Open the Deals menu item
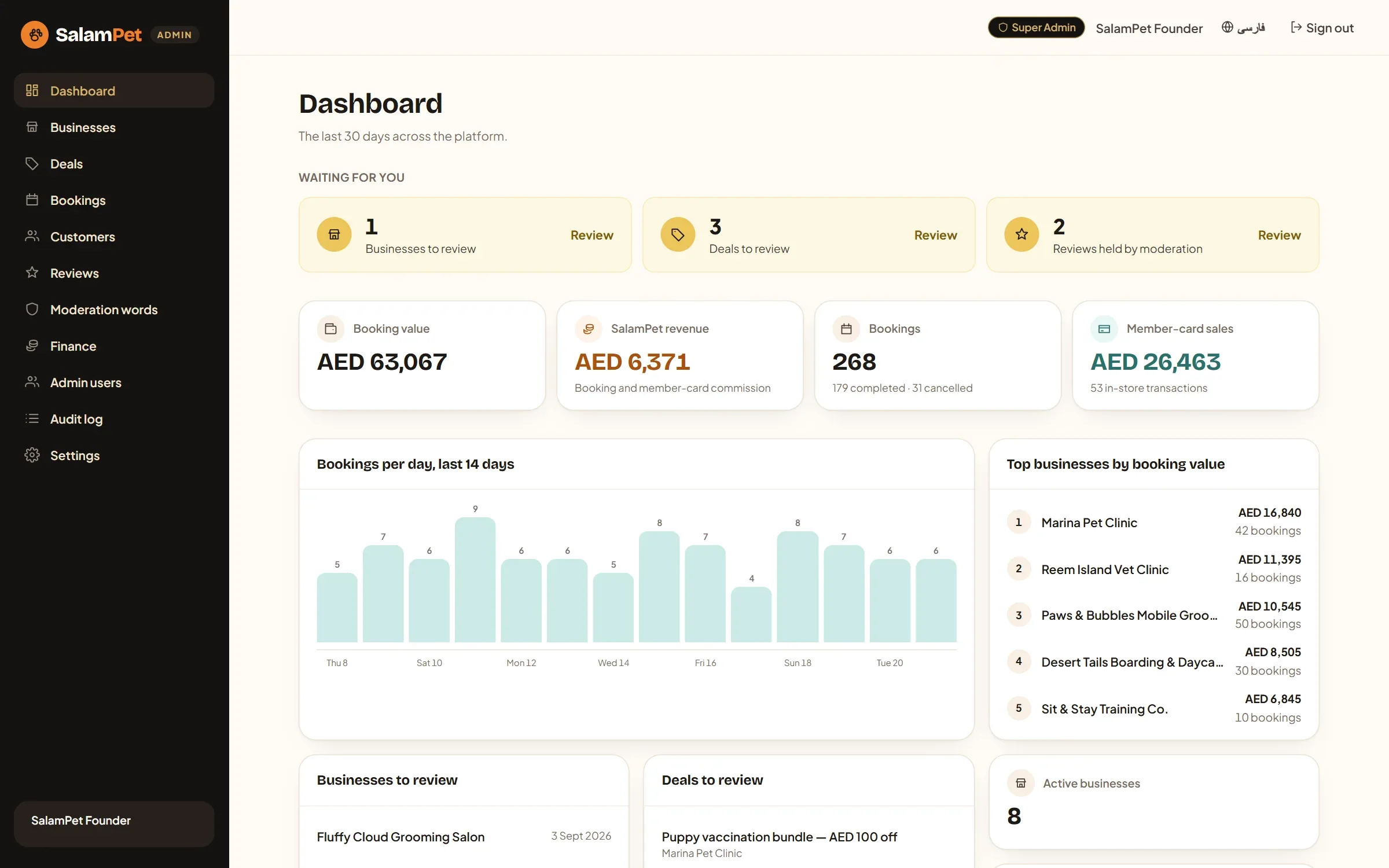1389x868 pixels. click(114, 163)
